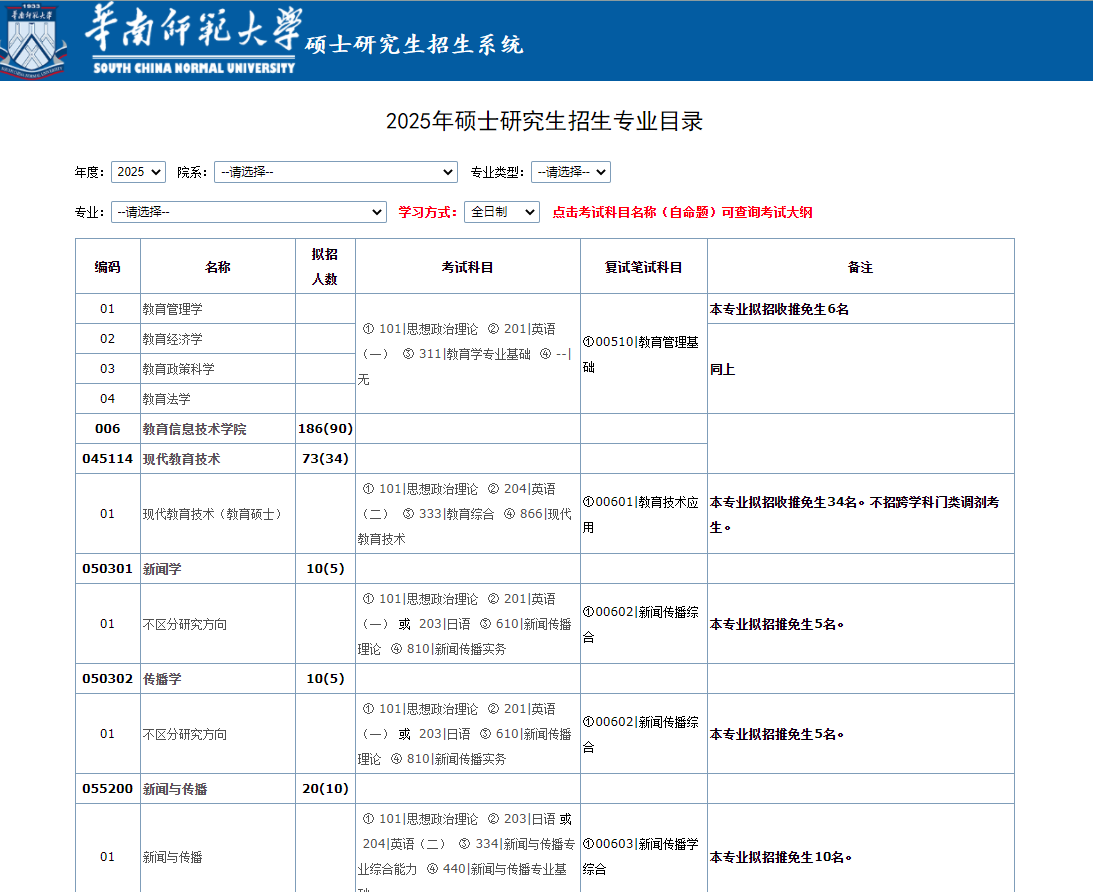This screenshot has width=1093, height=892.
Task: Open the 学习方式 dropdown showing 全日制
Action: point(501,212)
